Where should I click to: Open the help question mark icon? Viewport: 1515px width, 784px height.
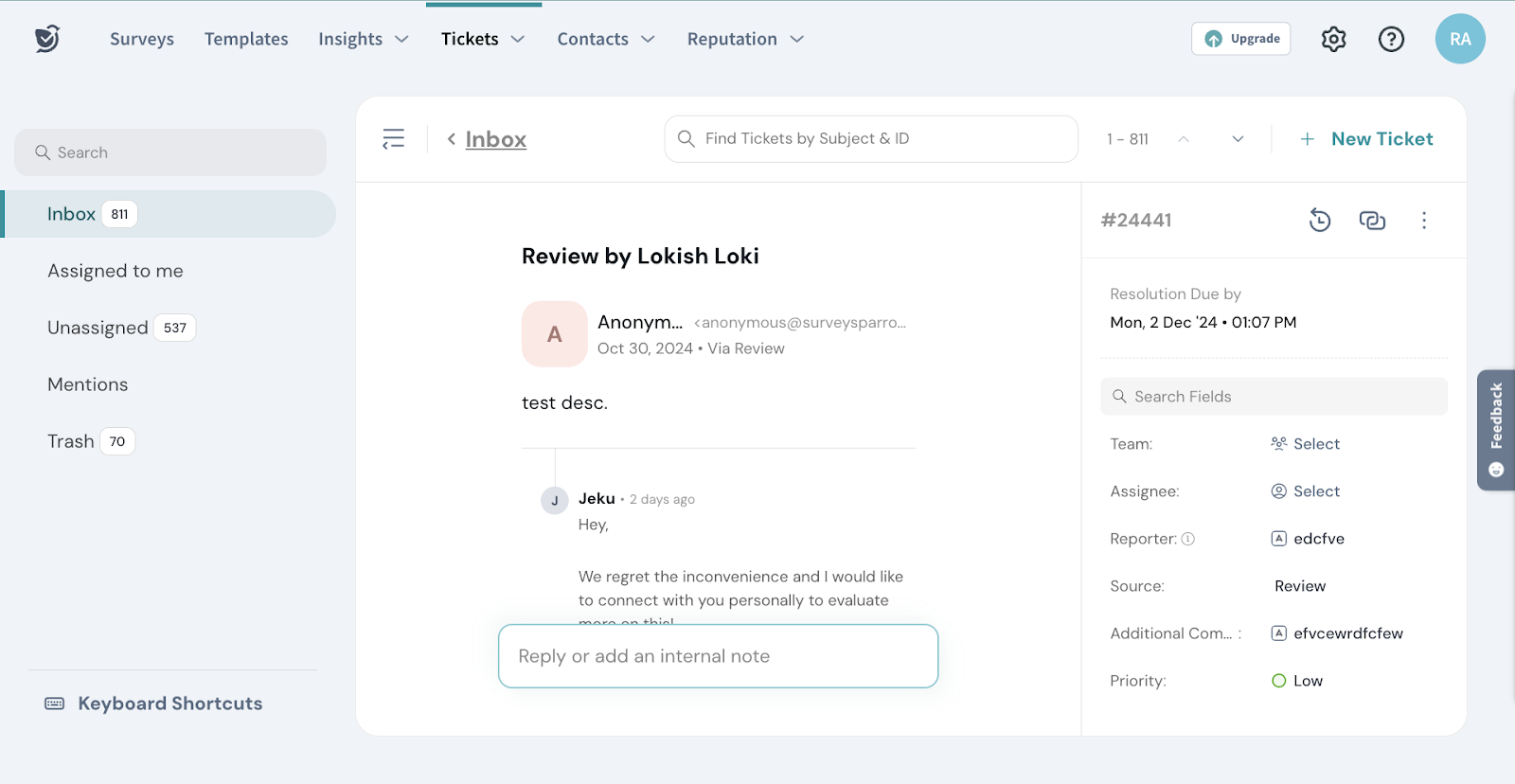coord(1391,39)
